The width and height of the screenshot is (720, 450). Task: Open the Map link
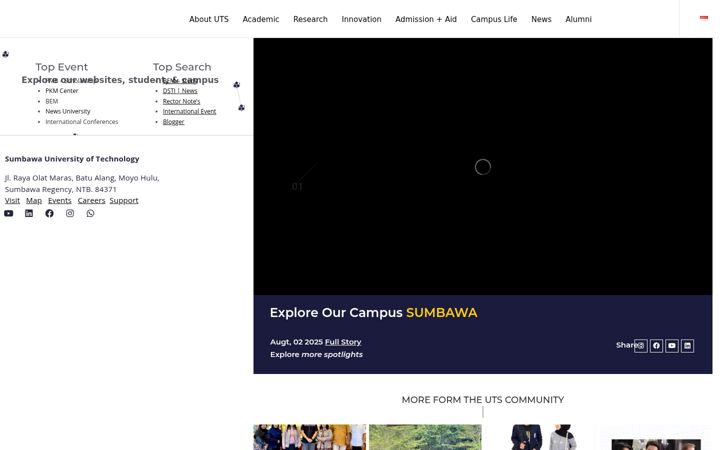(x=34, y=201)
